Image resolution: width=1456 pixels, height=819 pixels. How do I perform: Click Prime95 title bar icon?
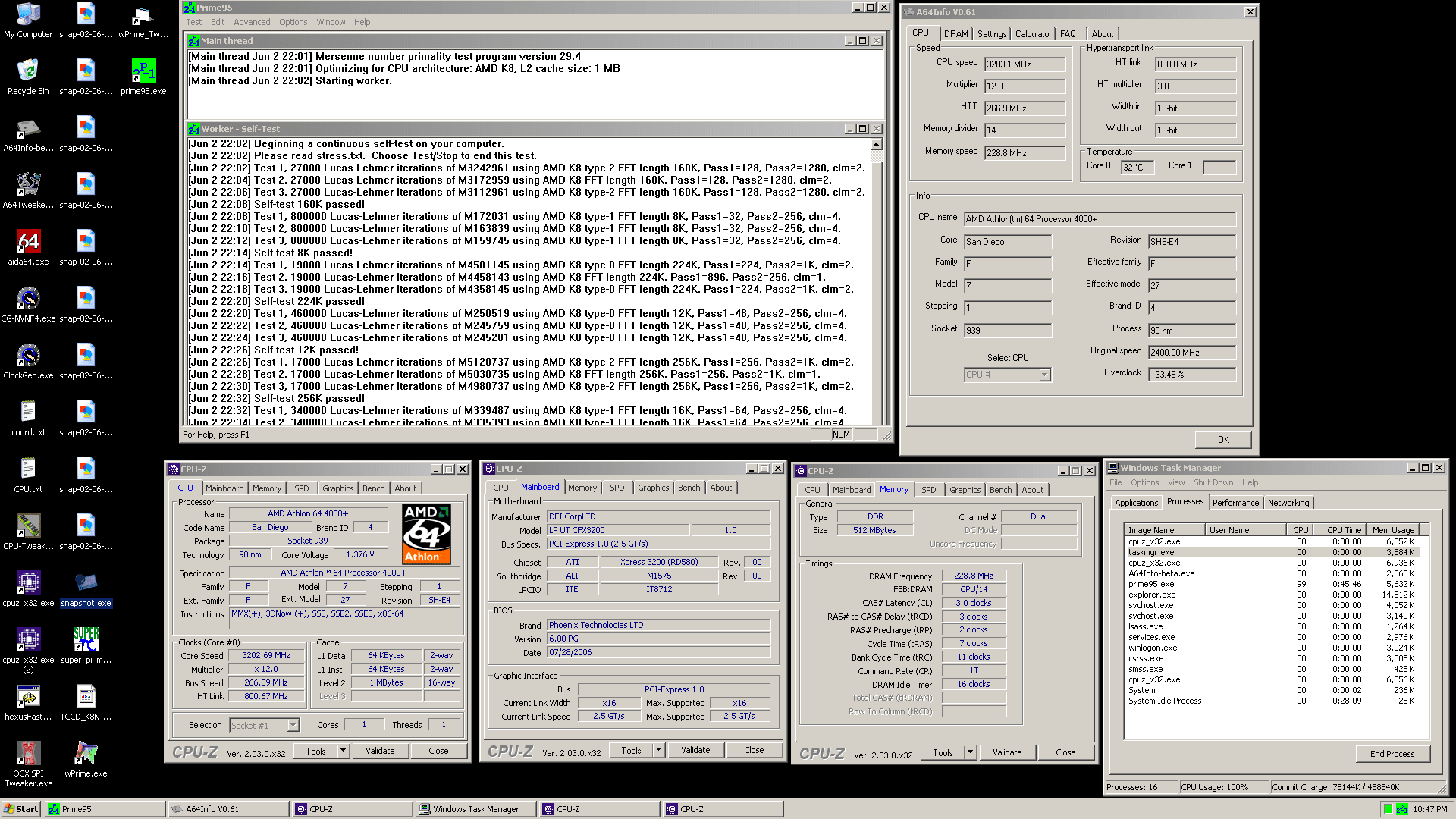coord(190,8)
